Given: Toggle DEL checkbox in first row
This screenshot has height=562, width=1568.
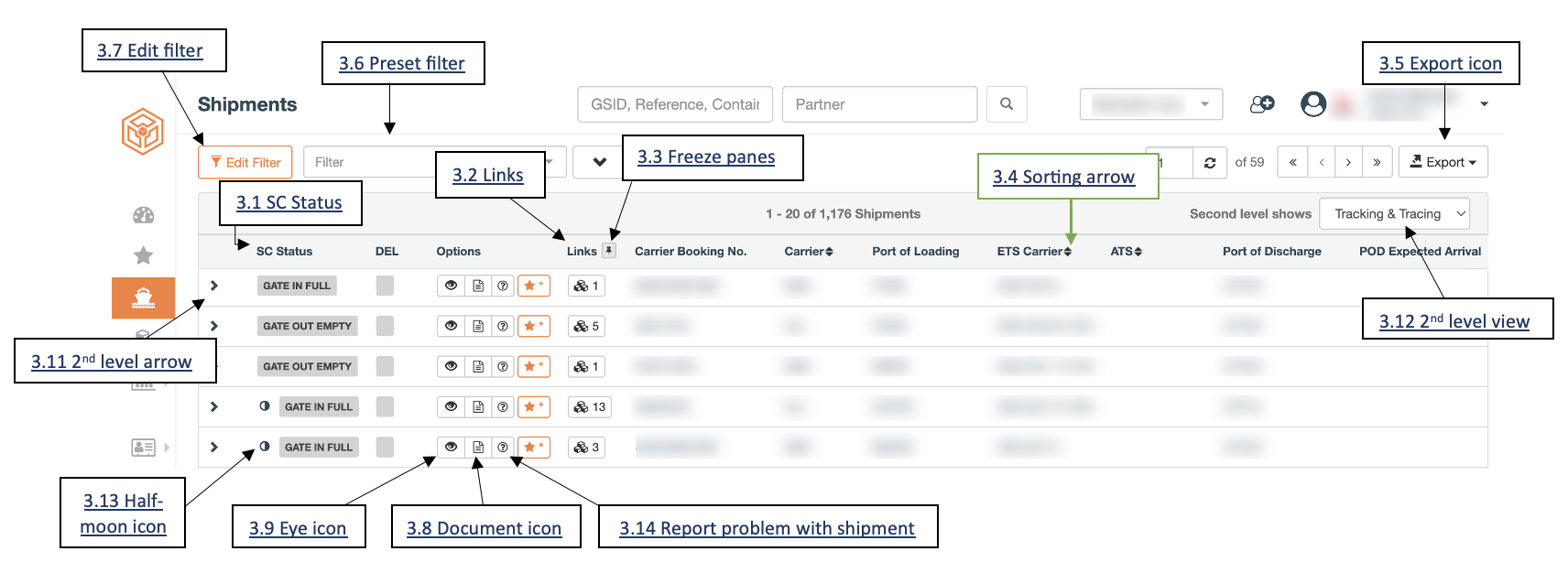Looking at the screenshot, I should (385, 286).
